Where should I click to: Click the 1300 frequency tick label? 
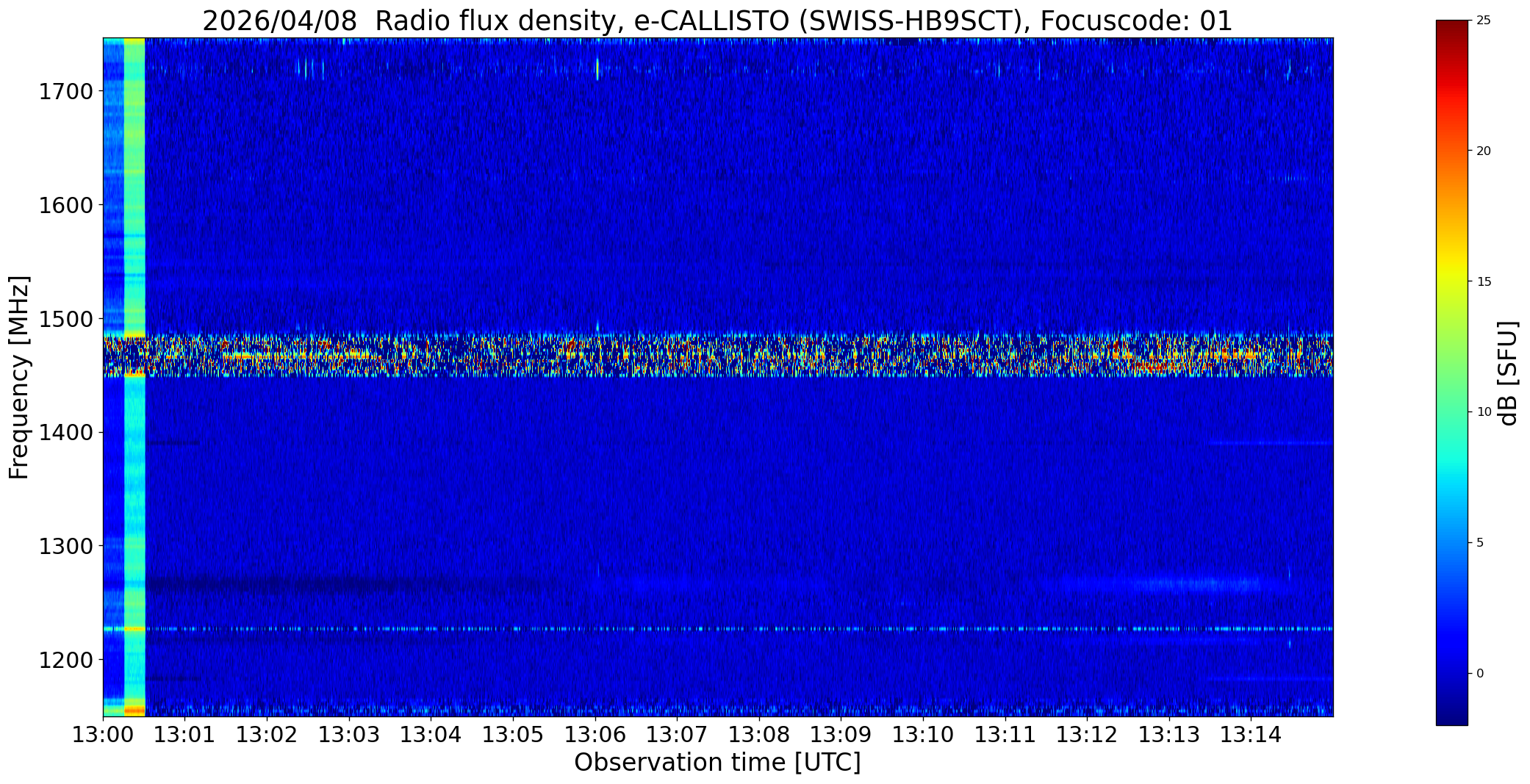tap(65, 546)
